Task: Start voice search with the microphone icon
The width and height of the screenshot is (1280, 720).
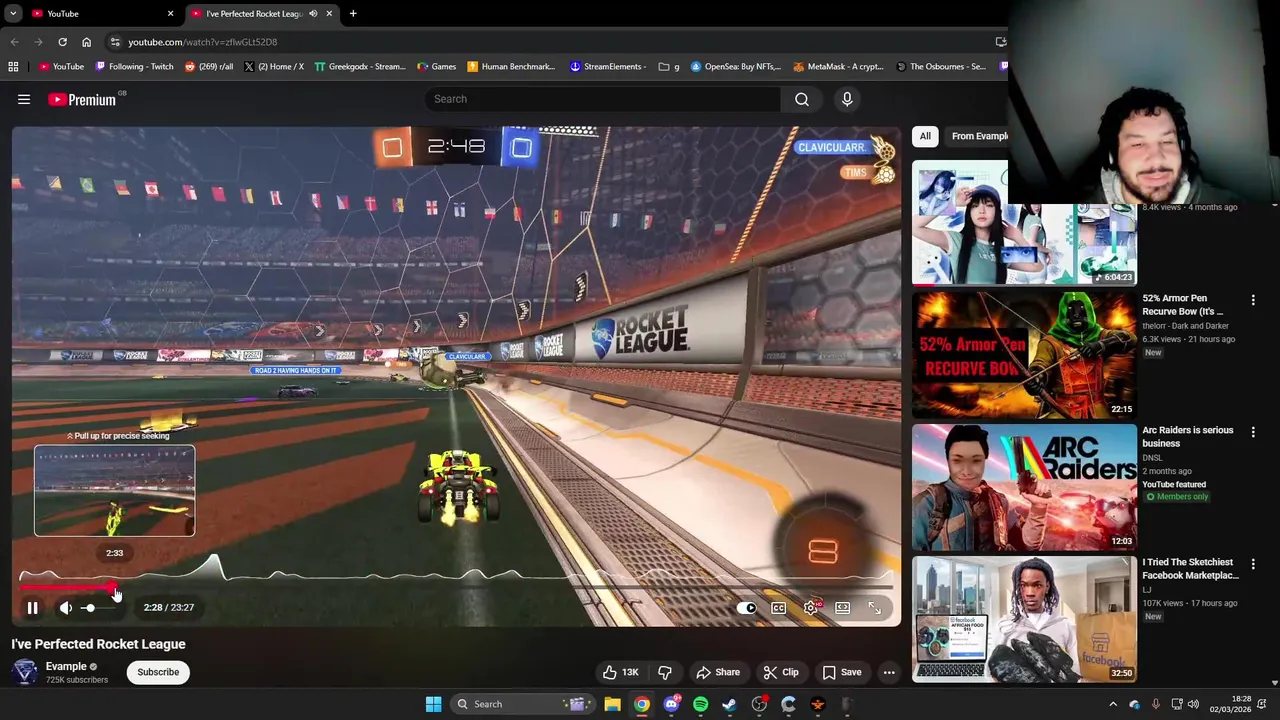Action: pyautogui.click(x=847, y=99)
